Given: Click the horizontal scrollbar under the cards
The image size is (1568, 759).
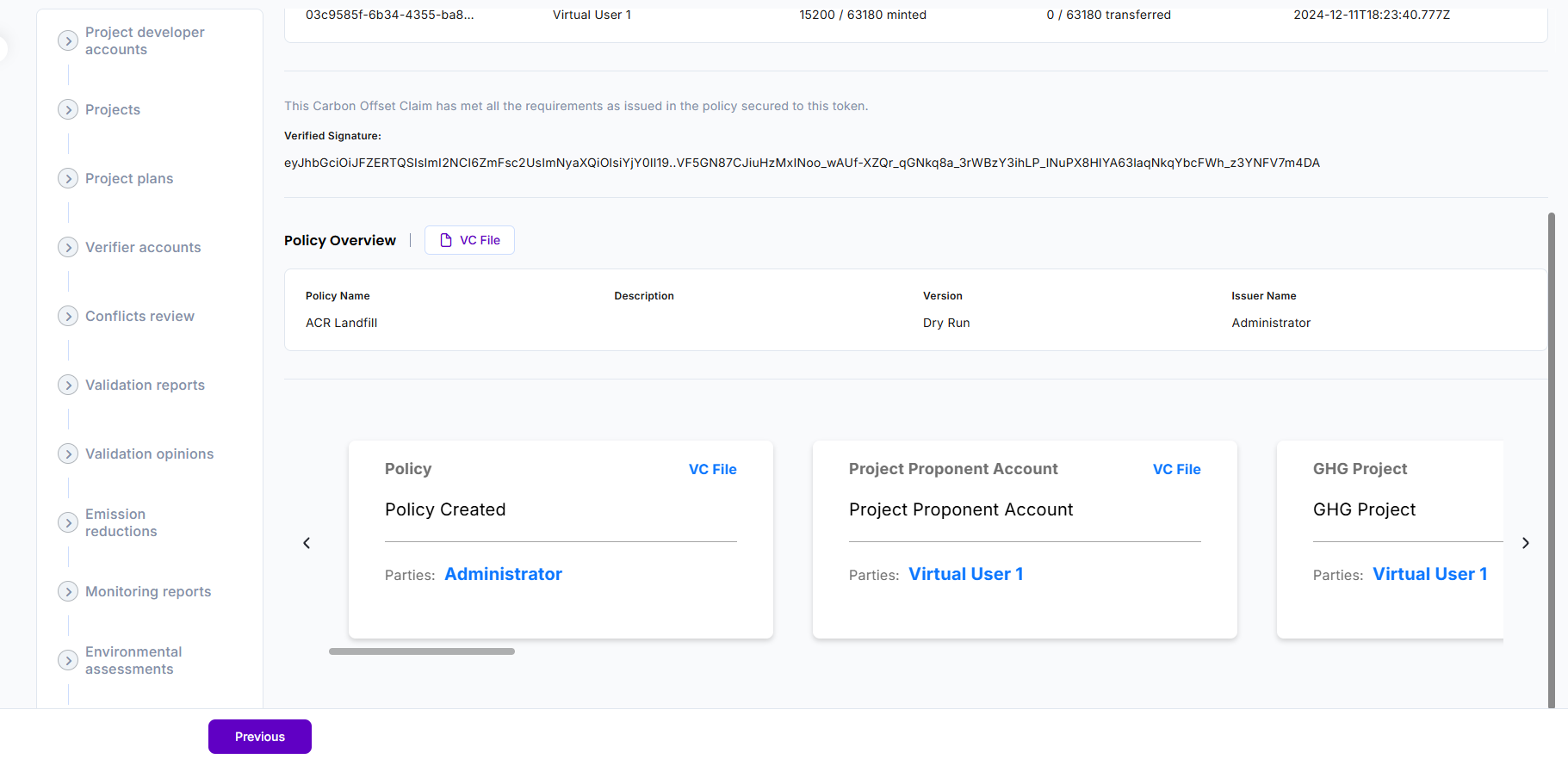Looking at the screenshot, I should (x=422, y=651).
